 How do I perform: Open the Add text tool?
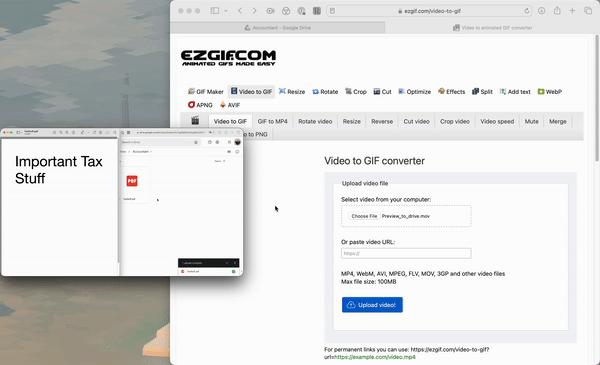pos(515,92)
